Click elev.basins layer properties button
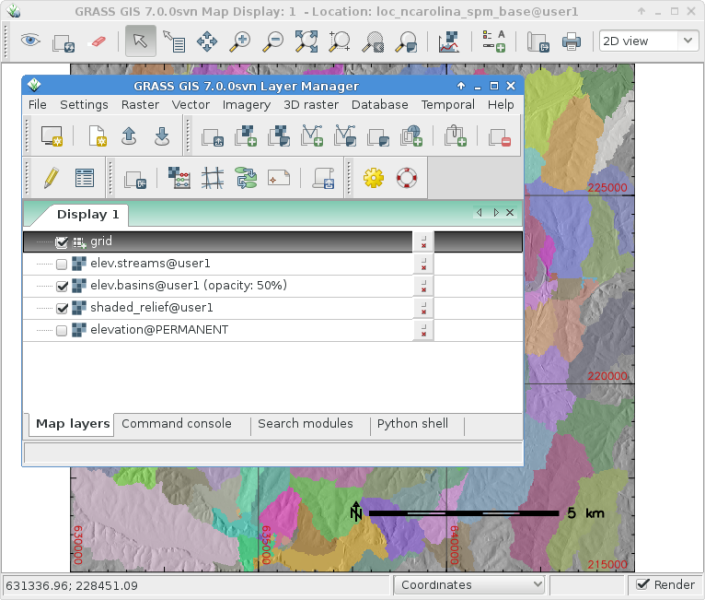The height and width of the screenshot is (600, 705). [x=423, y=286]
